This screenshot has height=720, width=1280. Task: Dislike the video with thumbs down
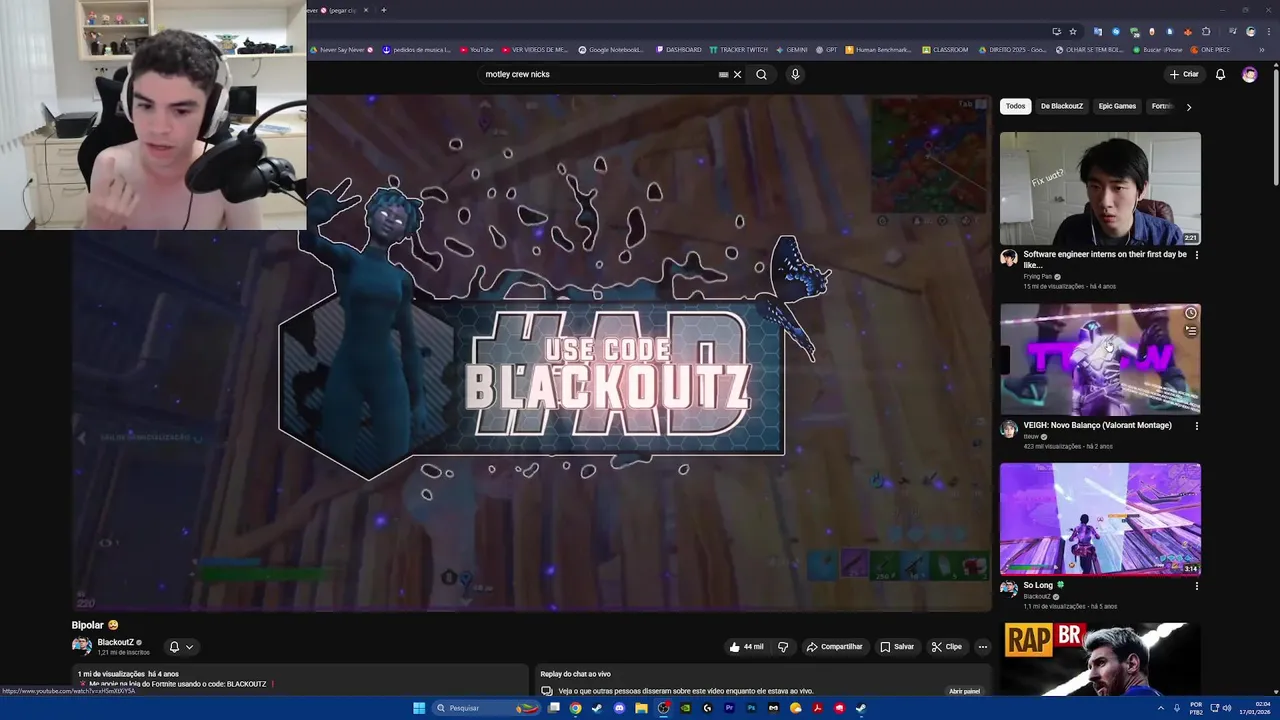(783, 647)
